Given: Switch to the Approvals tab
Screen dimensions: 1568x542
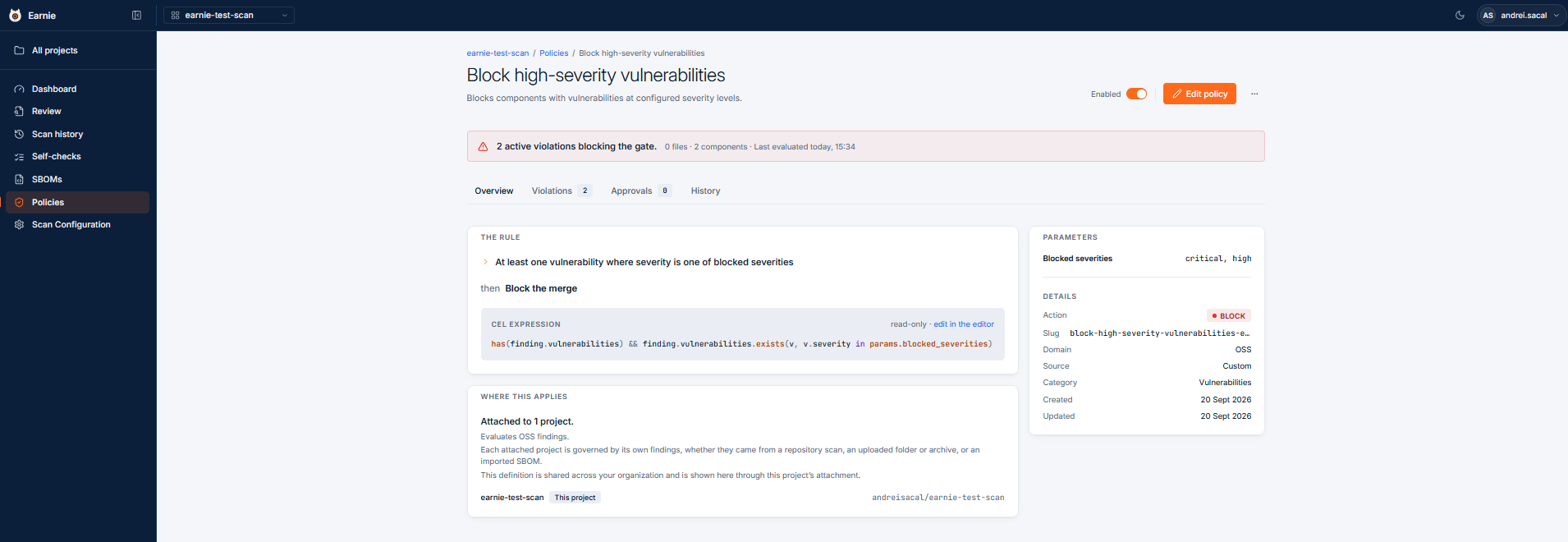Looking at the screenshot, I should click(641, 191).
